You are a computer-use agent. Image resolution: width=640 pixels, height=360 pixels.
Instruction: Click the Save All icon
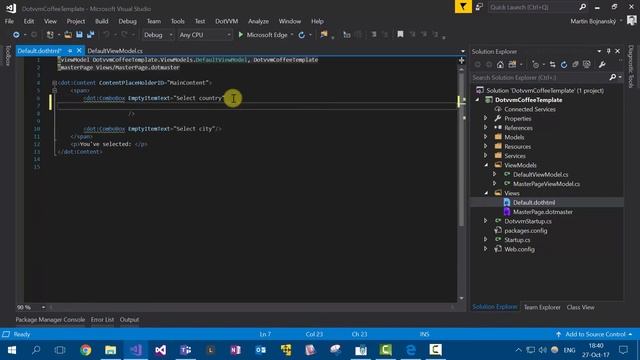(90, 35)
